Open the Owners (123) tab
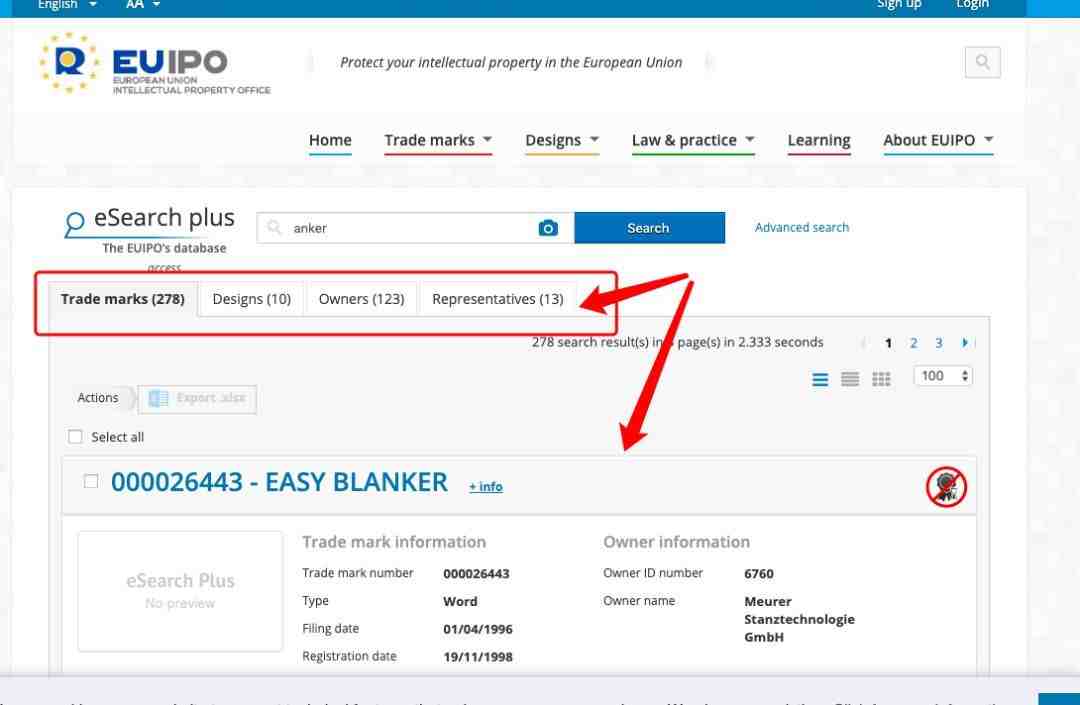This screenshot has width=1080, height=705. (x=361, y=299)
